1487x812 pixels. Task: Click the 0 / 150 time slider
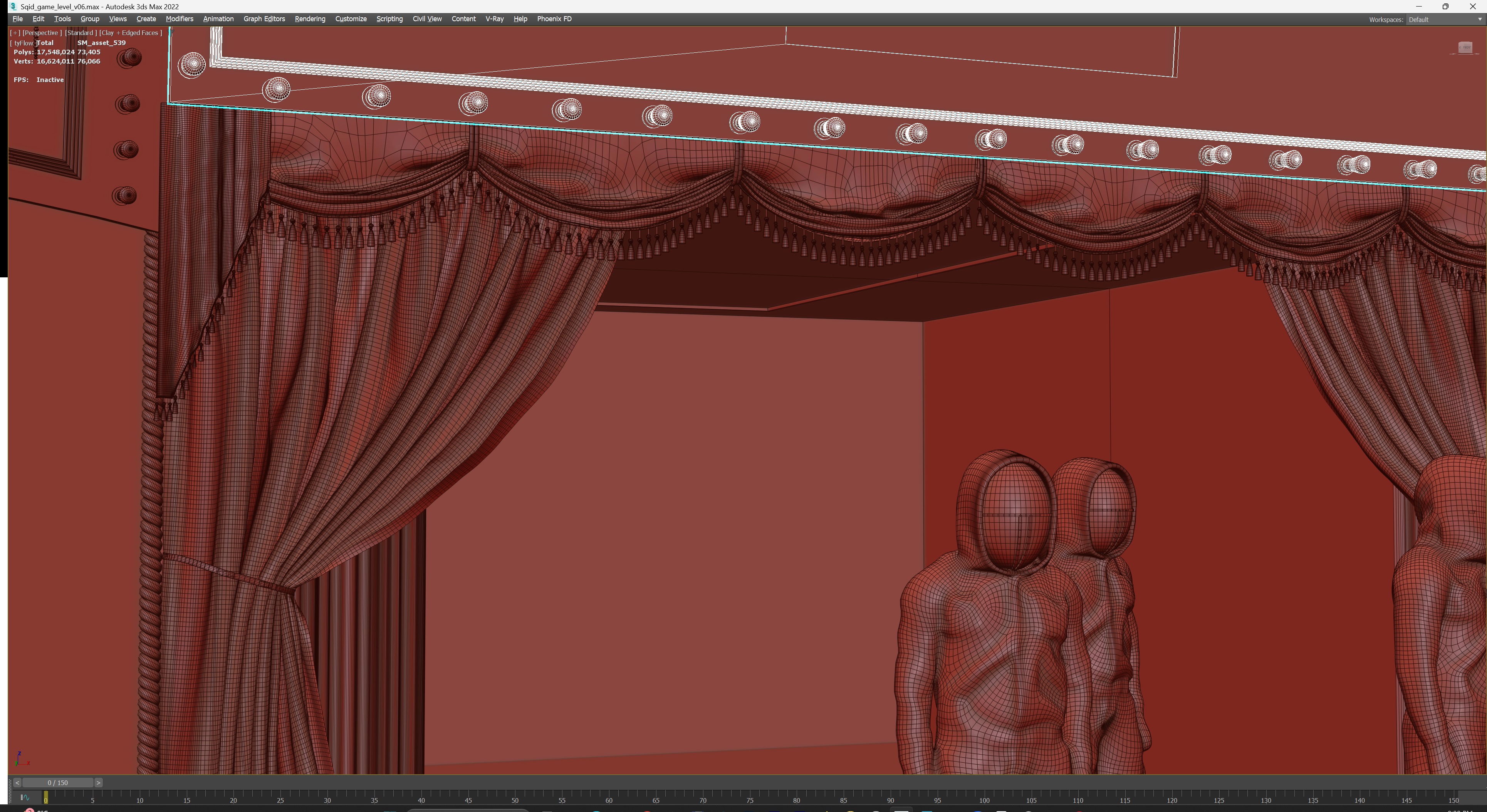[57, 783]
